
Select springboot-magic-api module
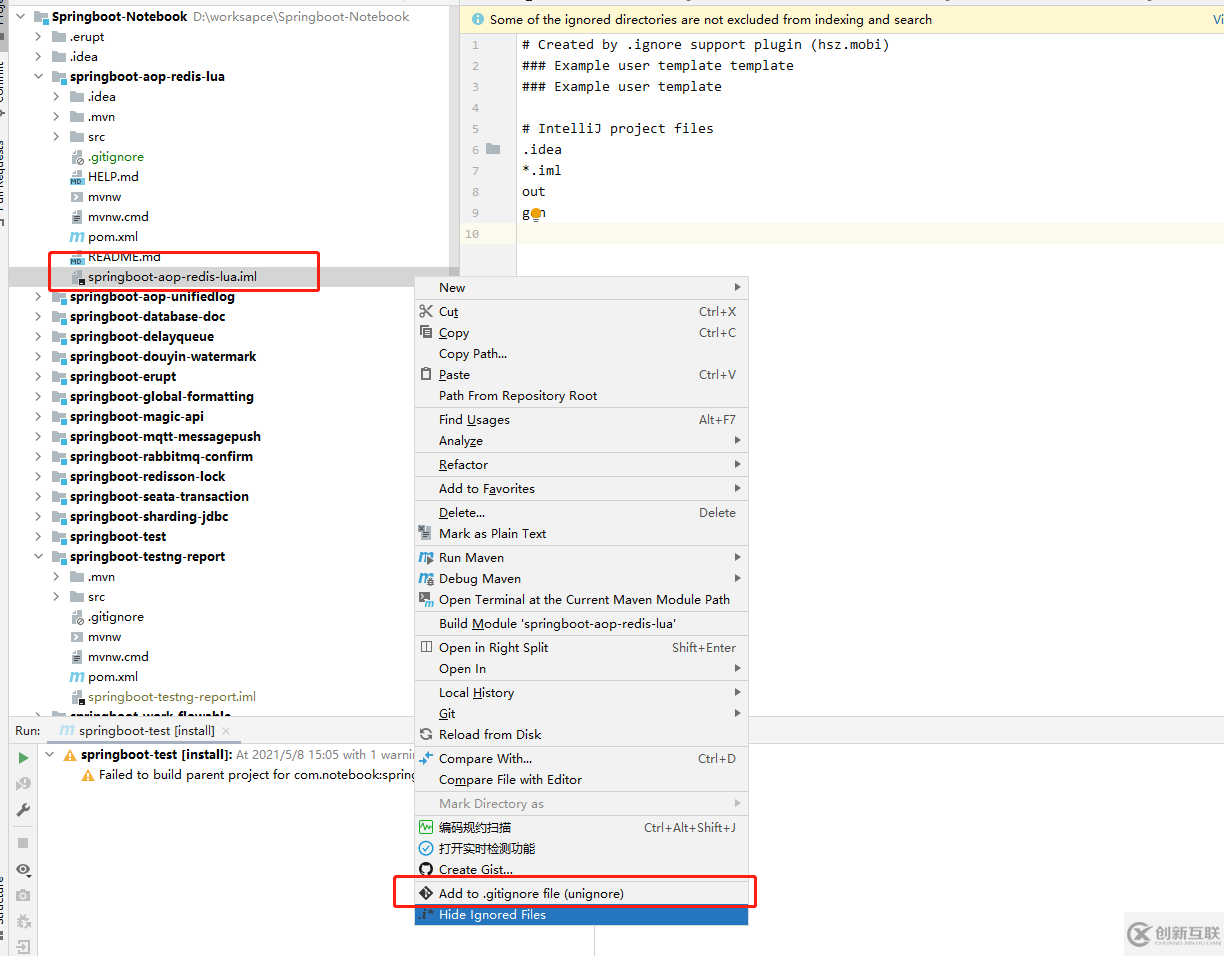tap(137, 417)
